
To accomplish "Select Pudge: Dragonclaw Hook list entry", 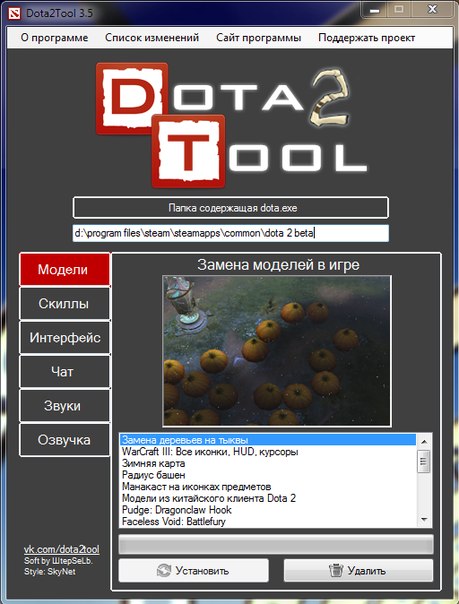I will (x=177, y=510).
